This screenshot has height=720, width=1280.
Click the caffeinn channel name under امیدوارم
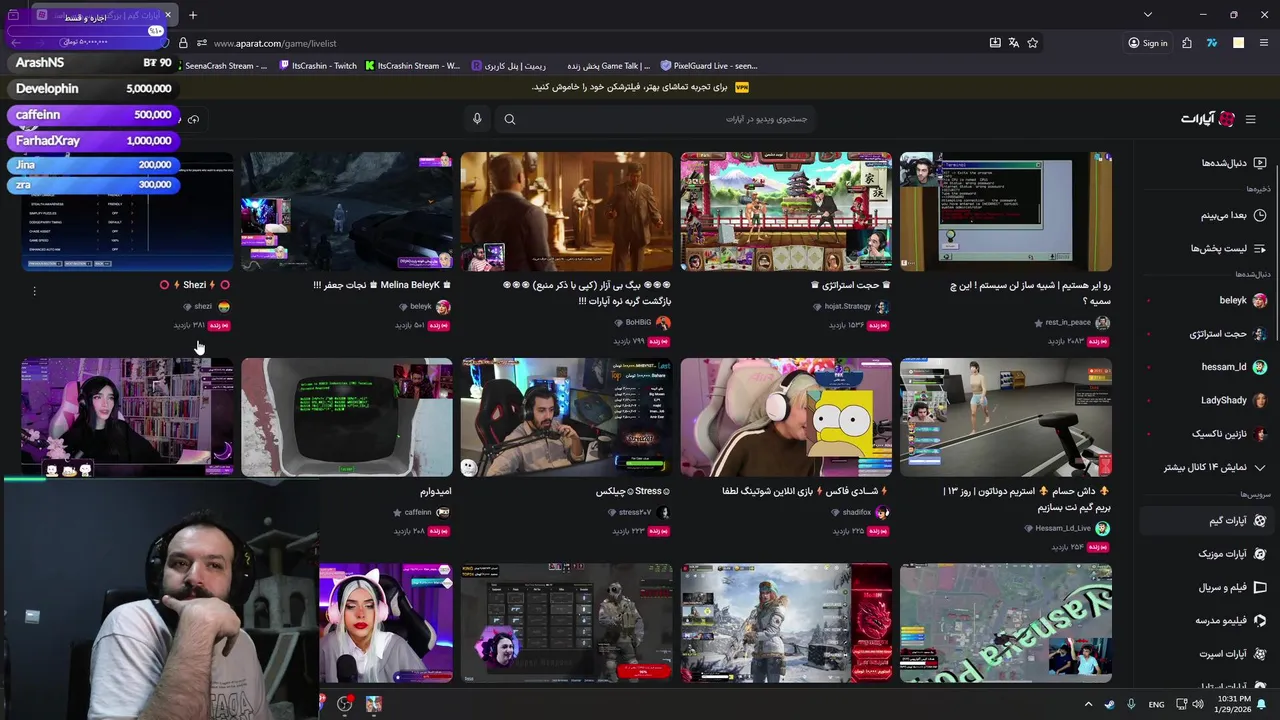coord(418,513)
